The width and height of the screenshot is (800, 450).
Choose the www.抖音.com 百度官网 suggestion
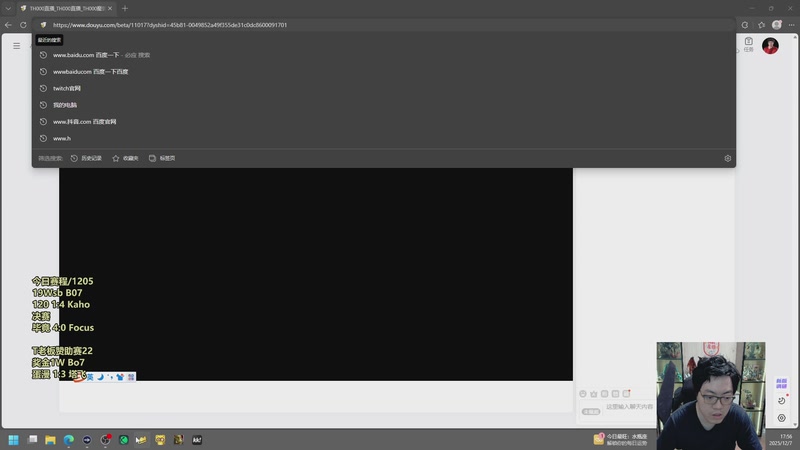tap(384, 121)
